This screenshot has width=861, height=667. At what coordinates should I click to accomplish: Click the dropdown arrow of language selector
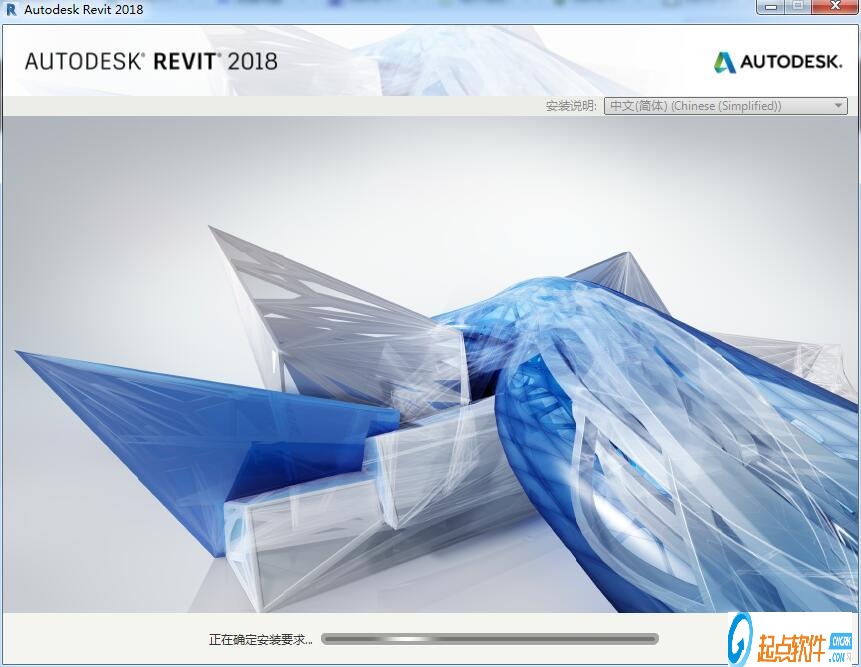tap(838, 105)
